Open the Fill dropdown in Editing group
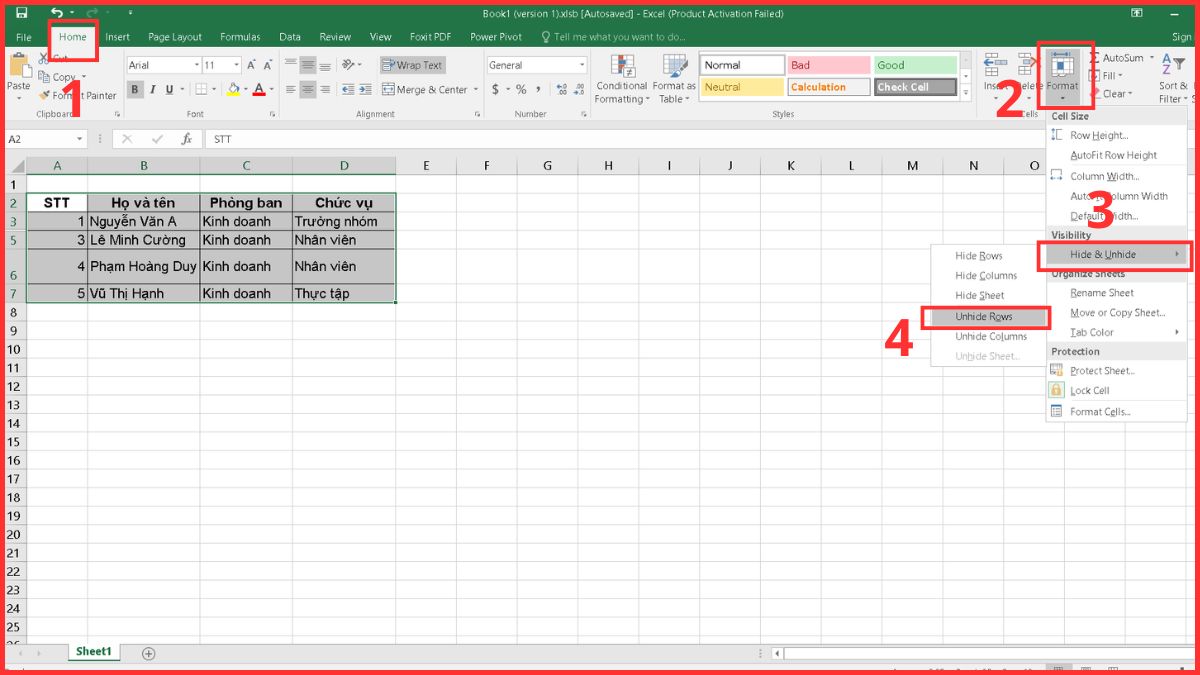This screenshot has width=1200, height=675. pos(1106,76)
